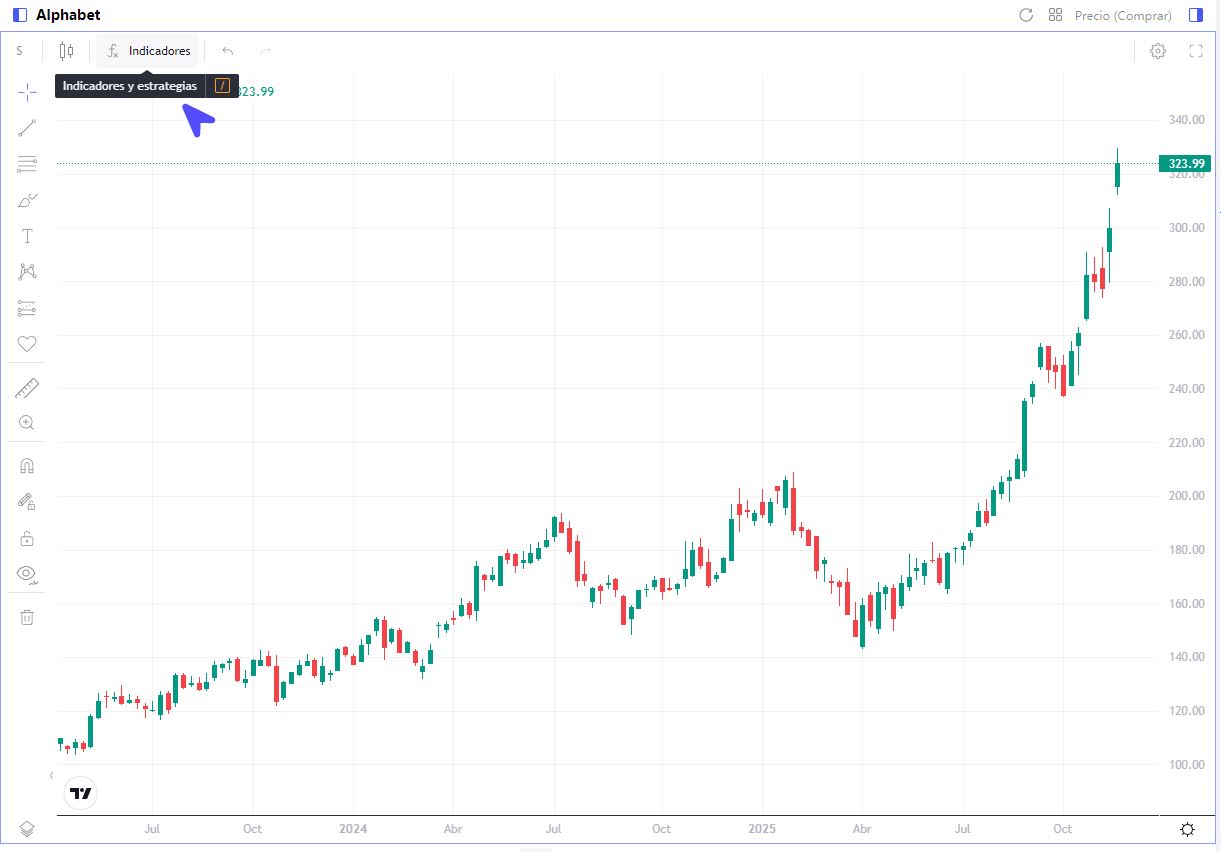Select the crosshair cursor tool
The image size is (1221, 852).
coord(27,92)
